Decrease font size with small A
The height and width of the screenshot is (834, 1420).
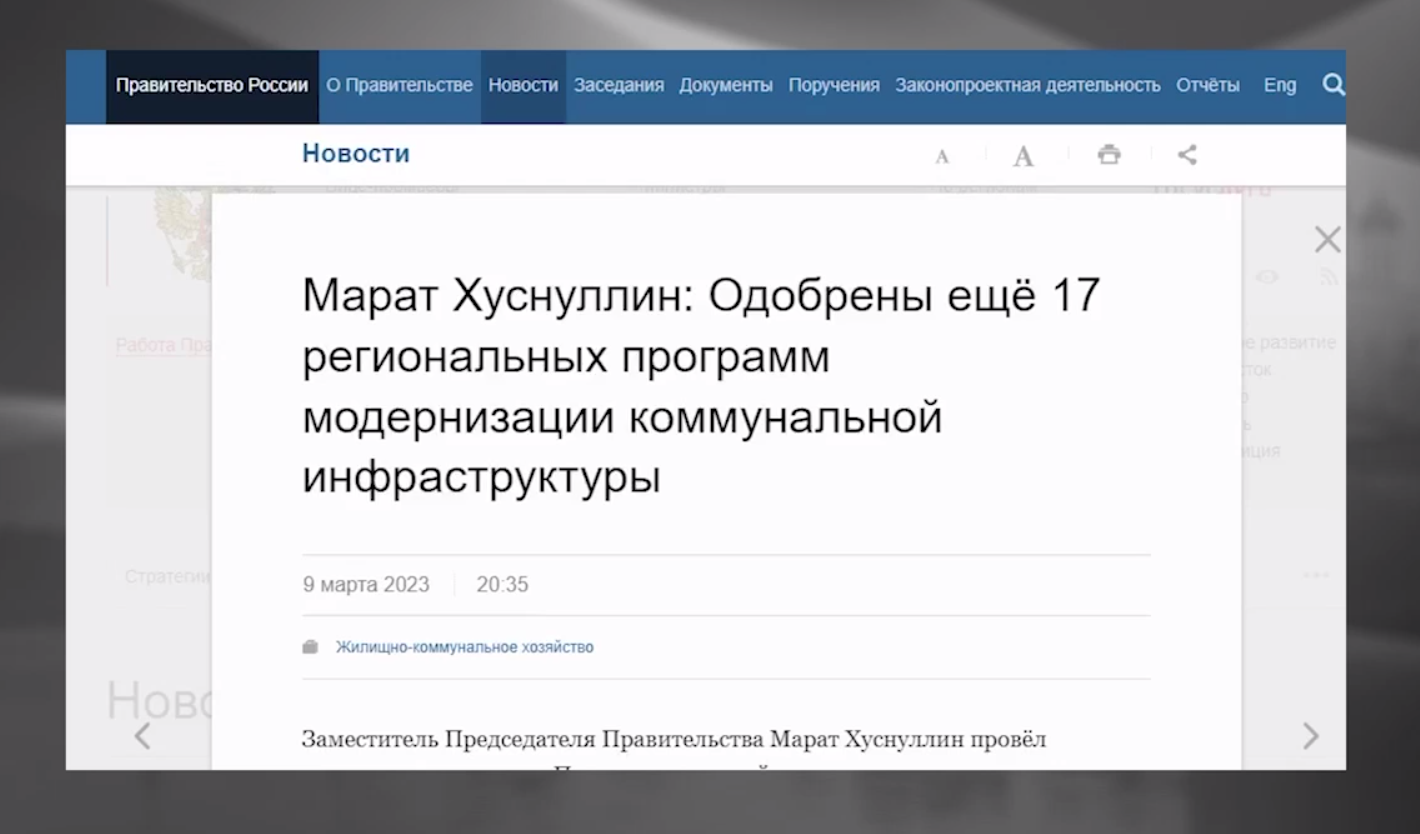click(x=942, y=156)
